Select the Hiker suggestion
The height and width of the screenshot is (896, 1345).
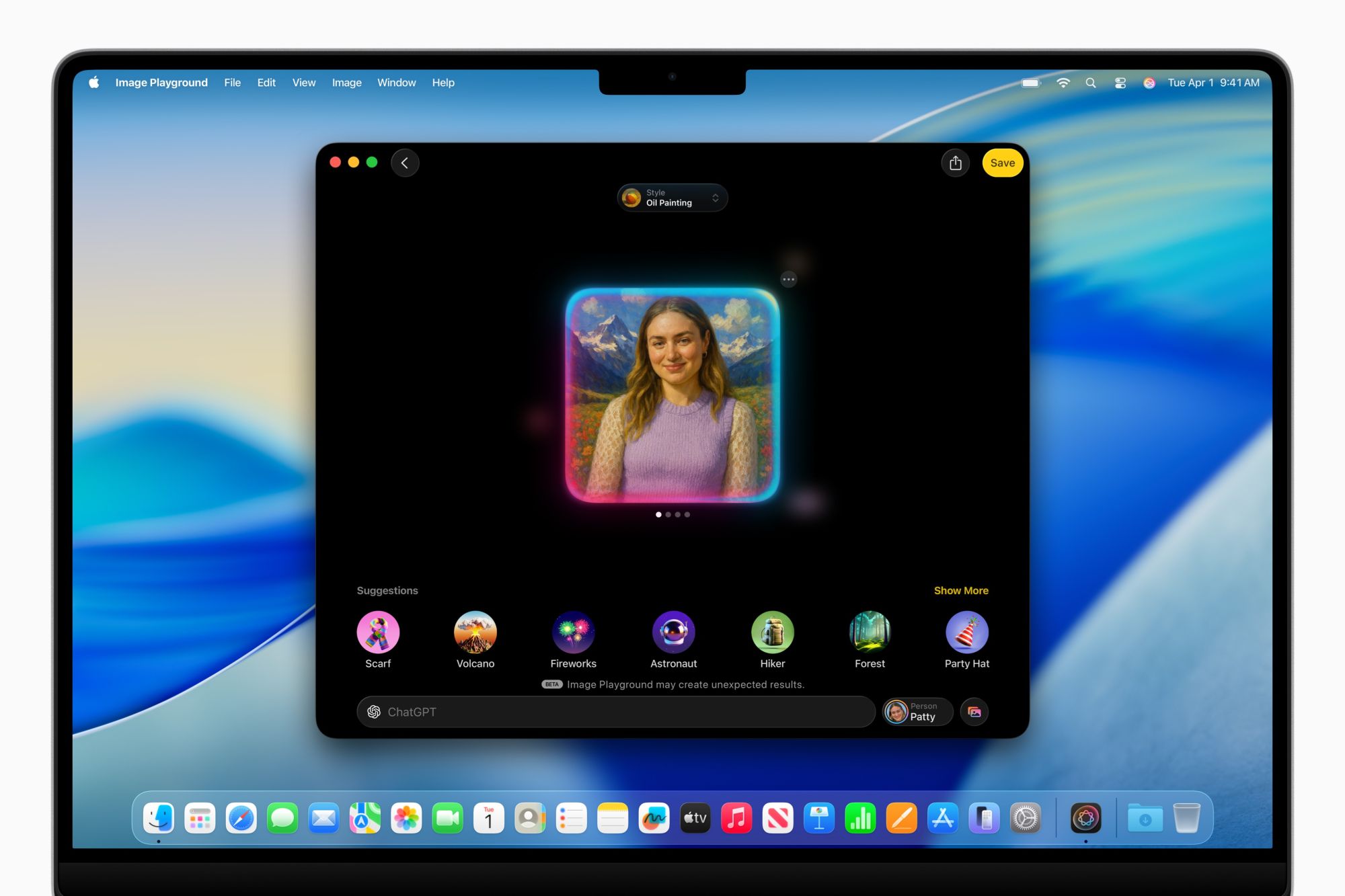pyautogui.click(x=772, y=632)
